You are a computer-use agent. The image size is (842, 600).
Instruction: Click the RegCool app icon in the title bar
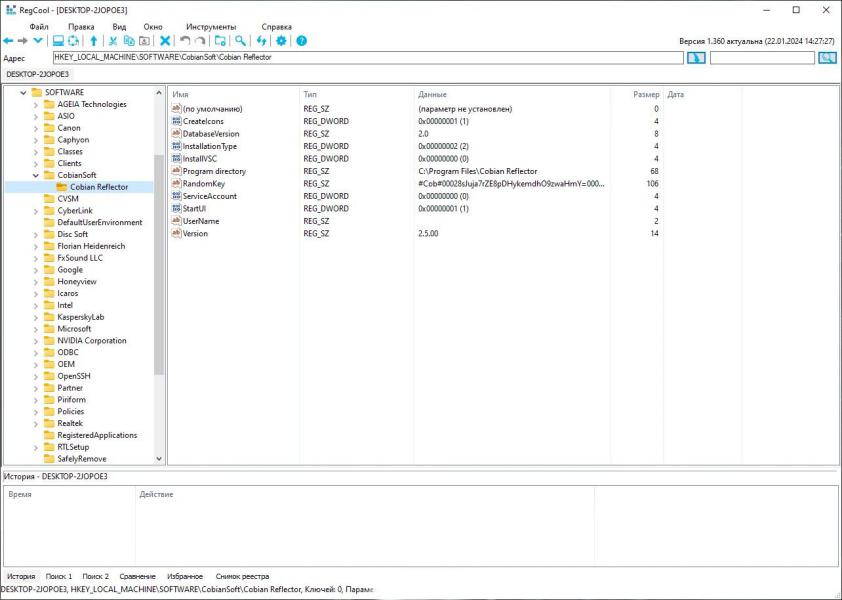11,10
